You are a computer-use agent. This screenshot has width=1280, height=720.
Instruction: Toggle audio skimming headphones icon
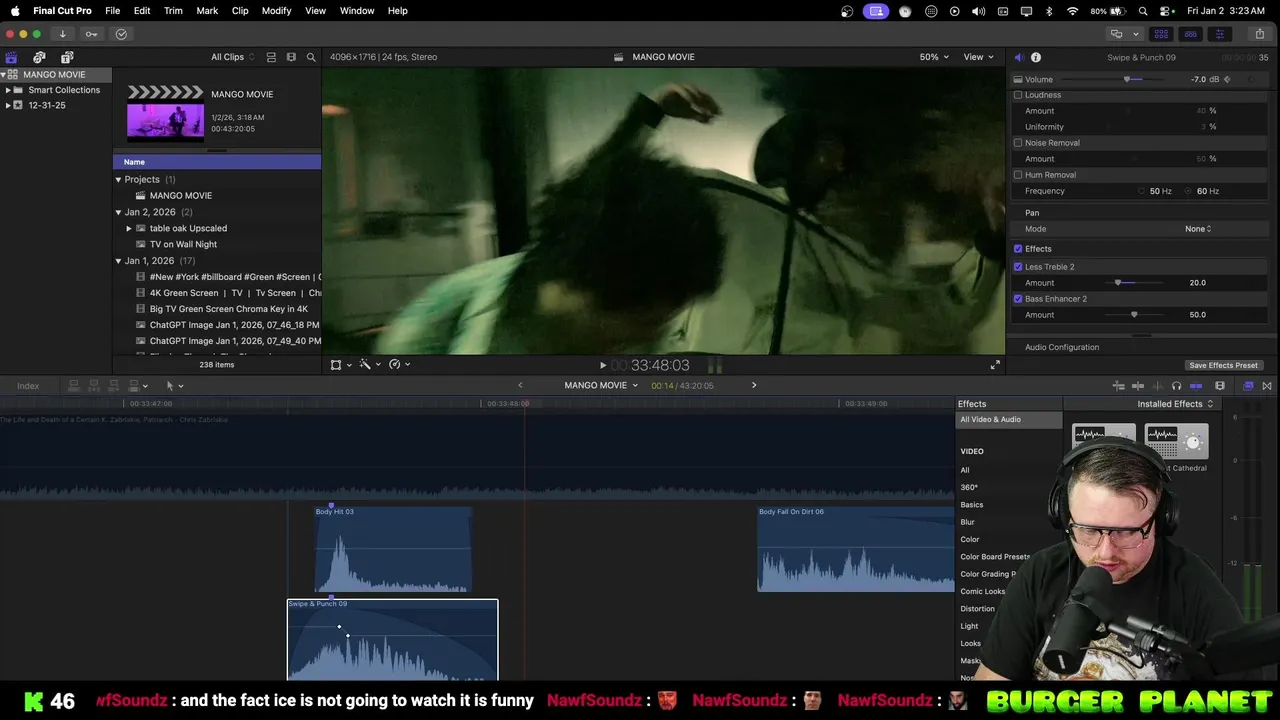click(1176, 386)
